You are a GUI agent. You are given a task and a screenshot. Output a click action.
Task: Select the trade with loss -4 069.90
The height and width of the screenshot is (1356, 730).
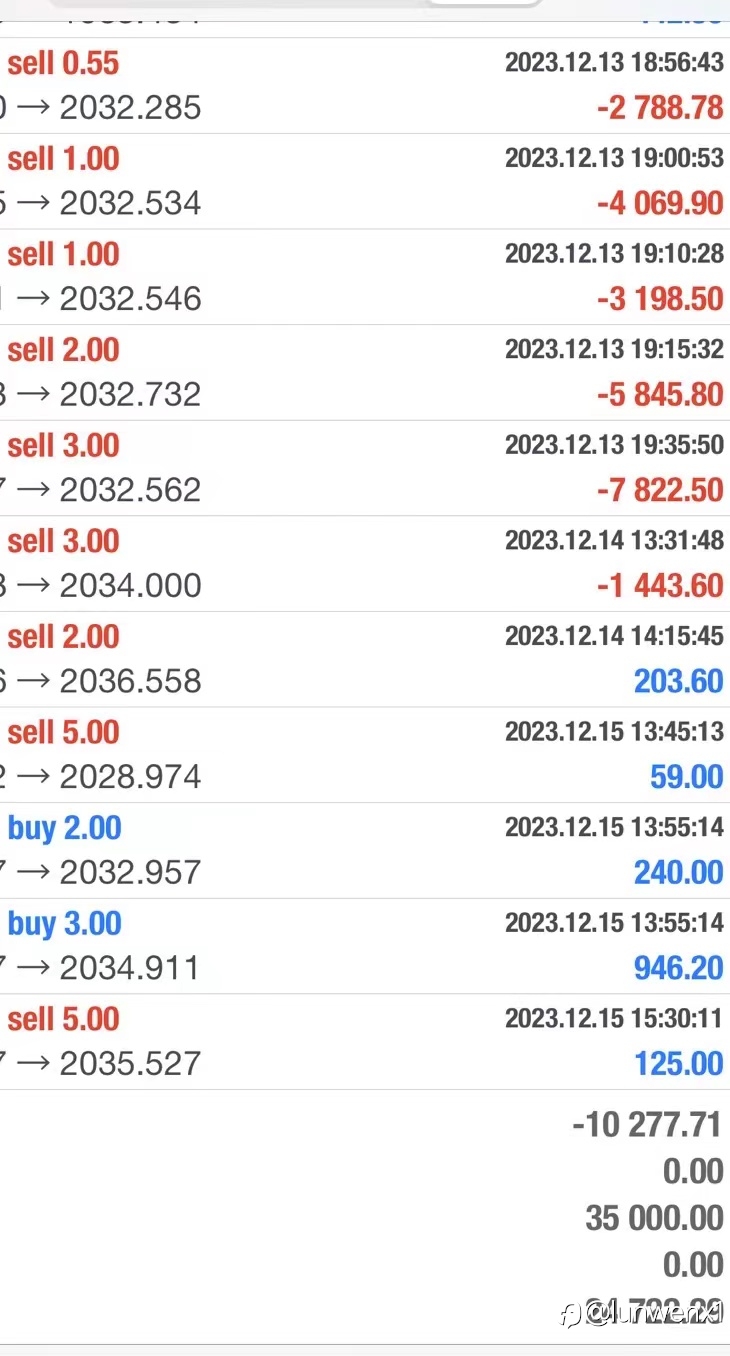tap(365, 182)
